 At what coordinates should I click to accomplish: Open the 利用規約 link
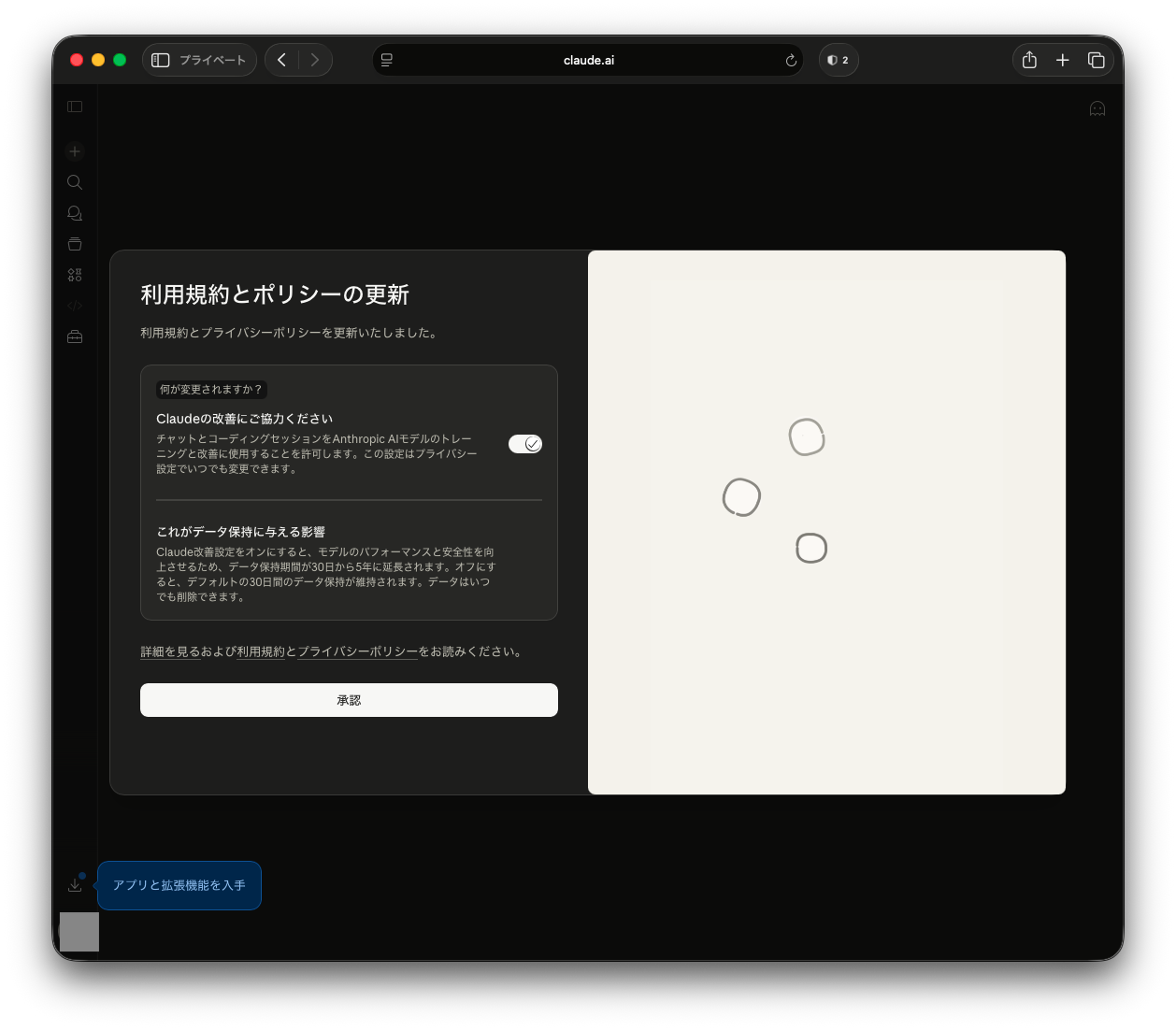click(263, 651)
